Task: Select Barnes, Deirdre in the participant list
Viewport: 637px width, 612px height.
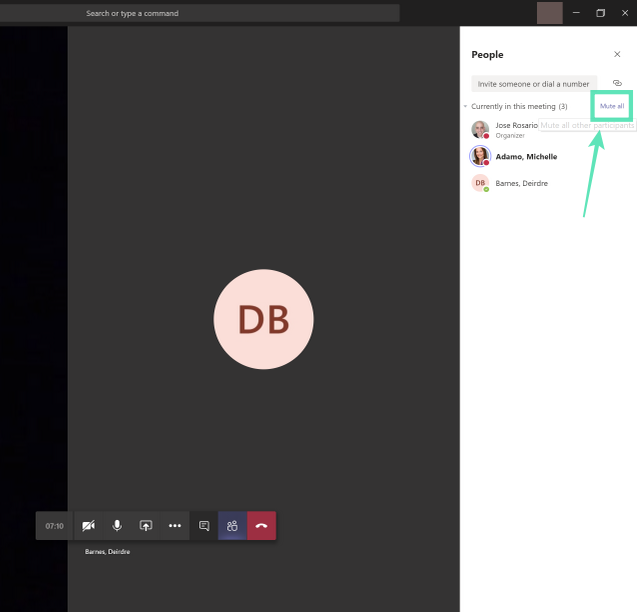Action: (521, 183)
